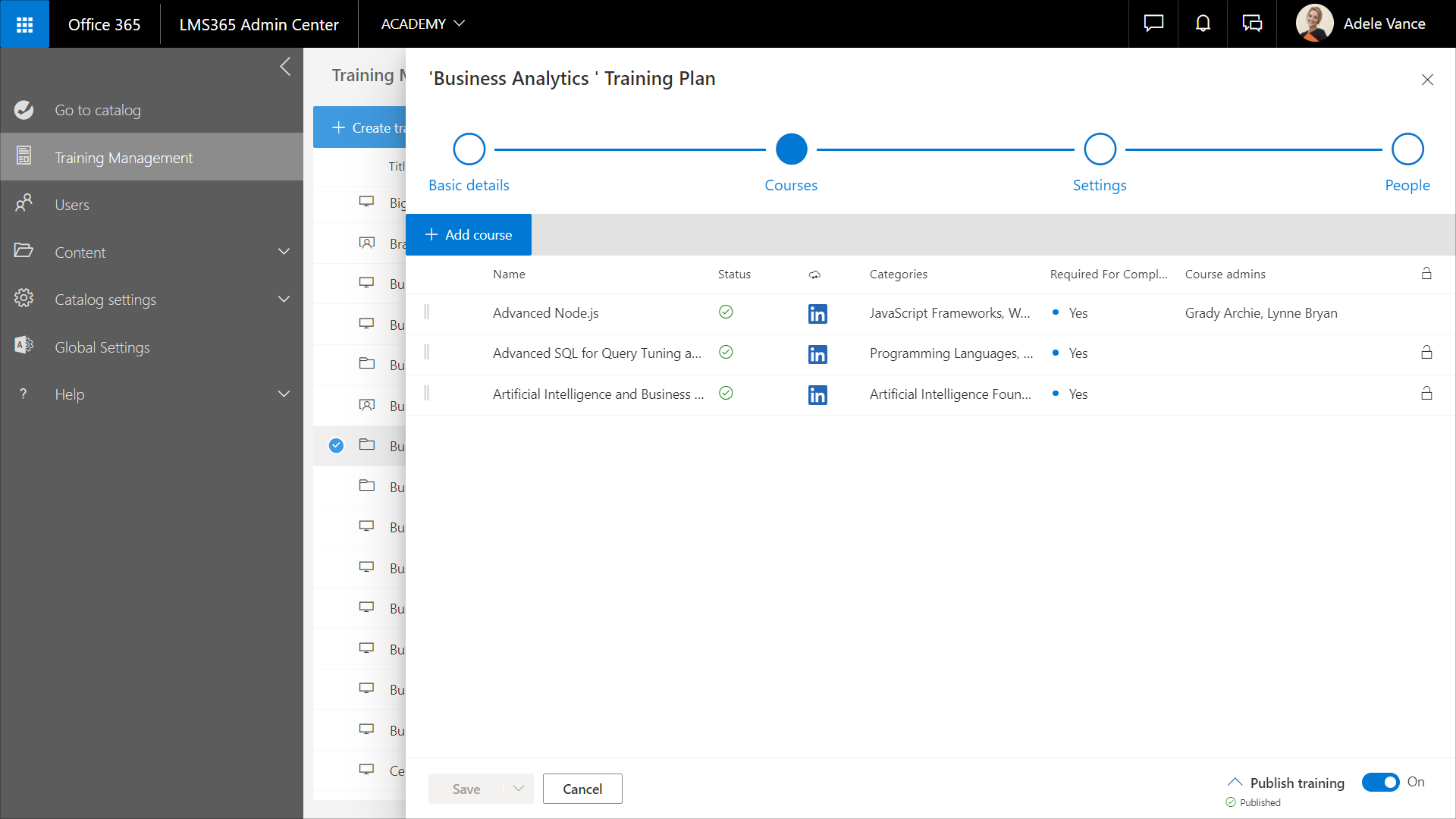Image resolution: width=1456 pixels, height=819 pixels.
Task: Click the LinkedIn icon for Advanced Node.js
Action: (x=817, y=314)
